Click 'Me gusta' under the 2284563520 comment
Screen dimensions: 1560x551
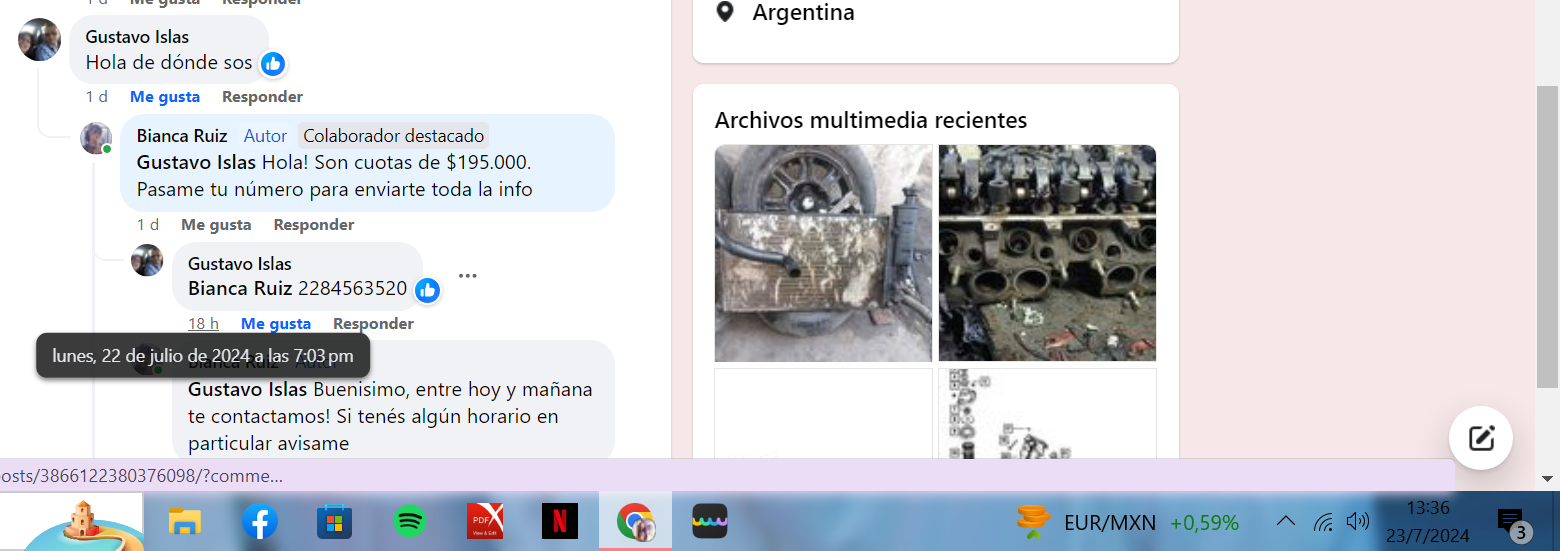(x=276, y=324)
